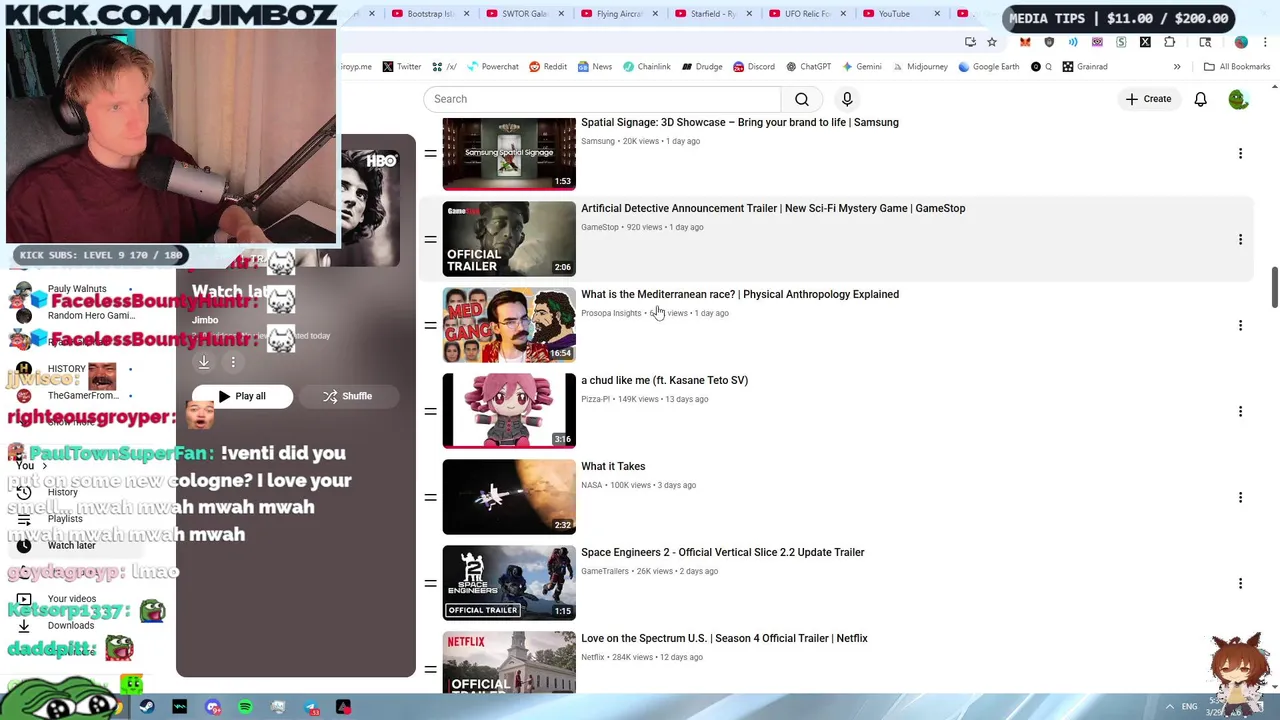Open the Artificial Detective trailer thumbnail
This screenshot has height=720, width=1280.
pos(509,239)
